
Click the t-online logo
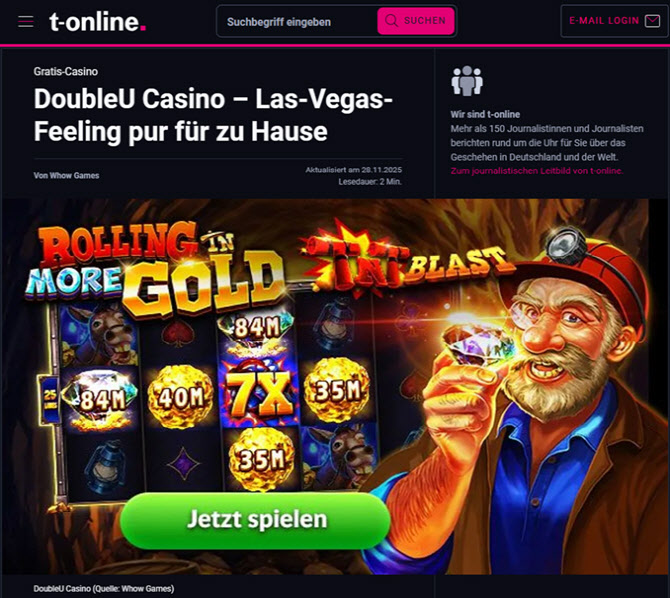coord(97,21)
